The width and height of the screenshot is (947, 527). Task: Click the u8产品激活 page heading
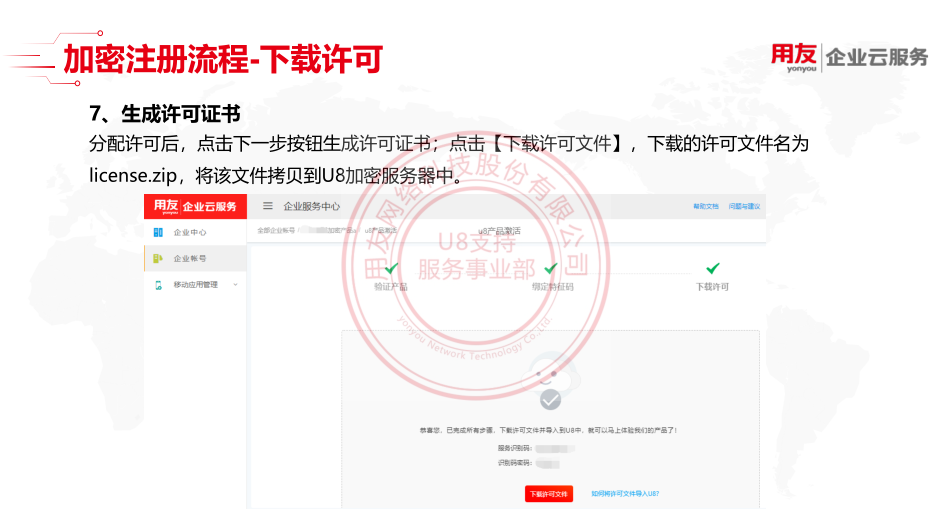click(499, 231)
